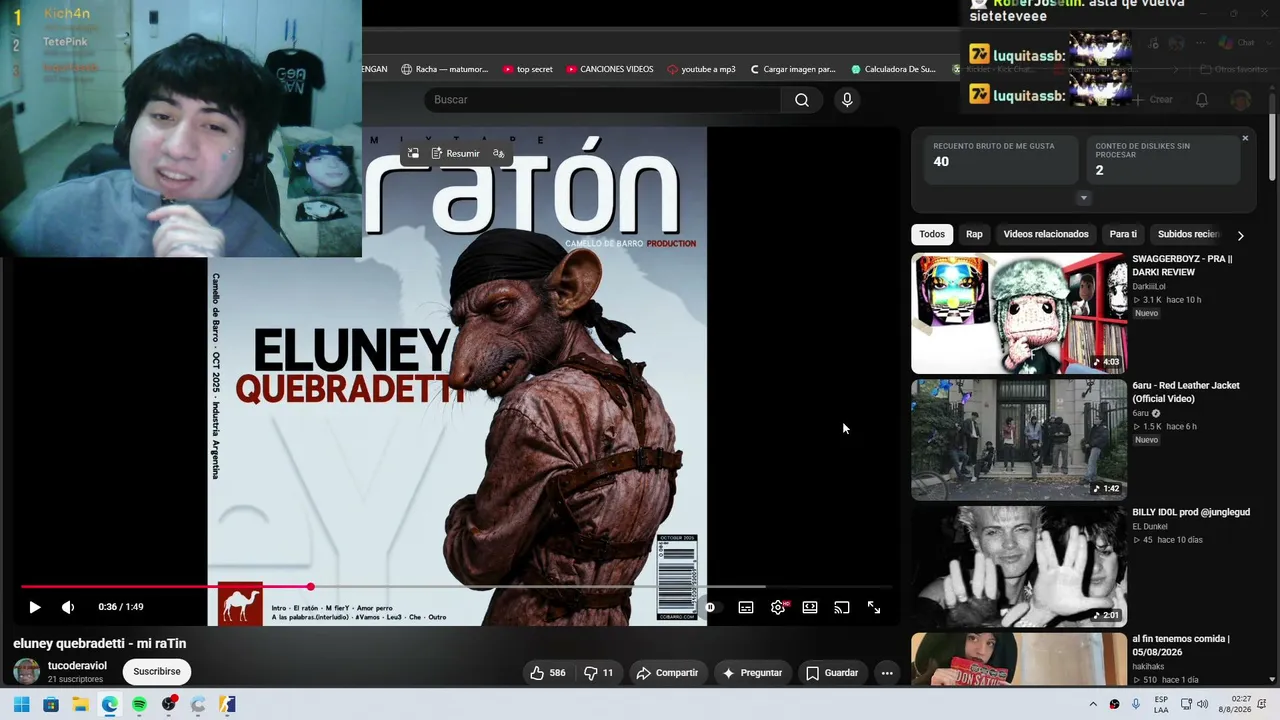The width and height of the screenshot is (1280, 720).
Task: Open the SWAGGERBOYZ - PRA video thumbnail
Action: [x=1019, y=313]
